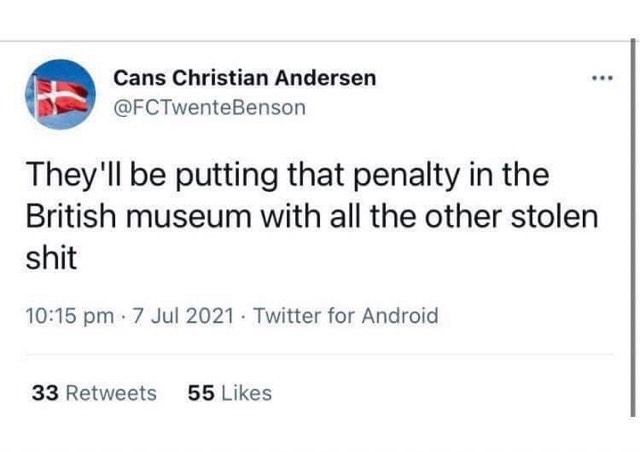
Task: View the 33 Retweets list
Action: [94, 393]
